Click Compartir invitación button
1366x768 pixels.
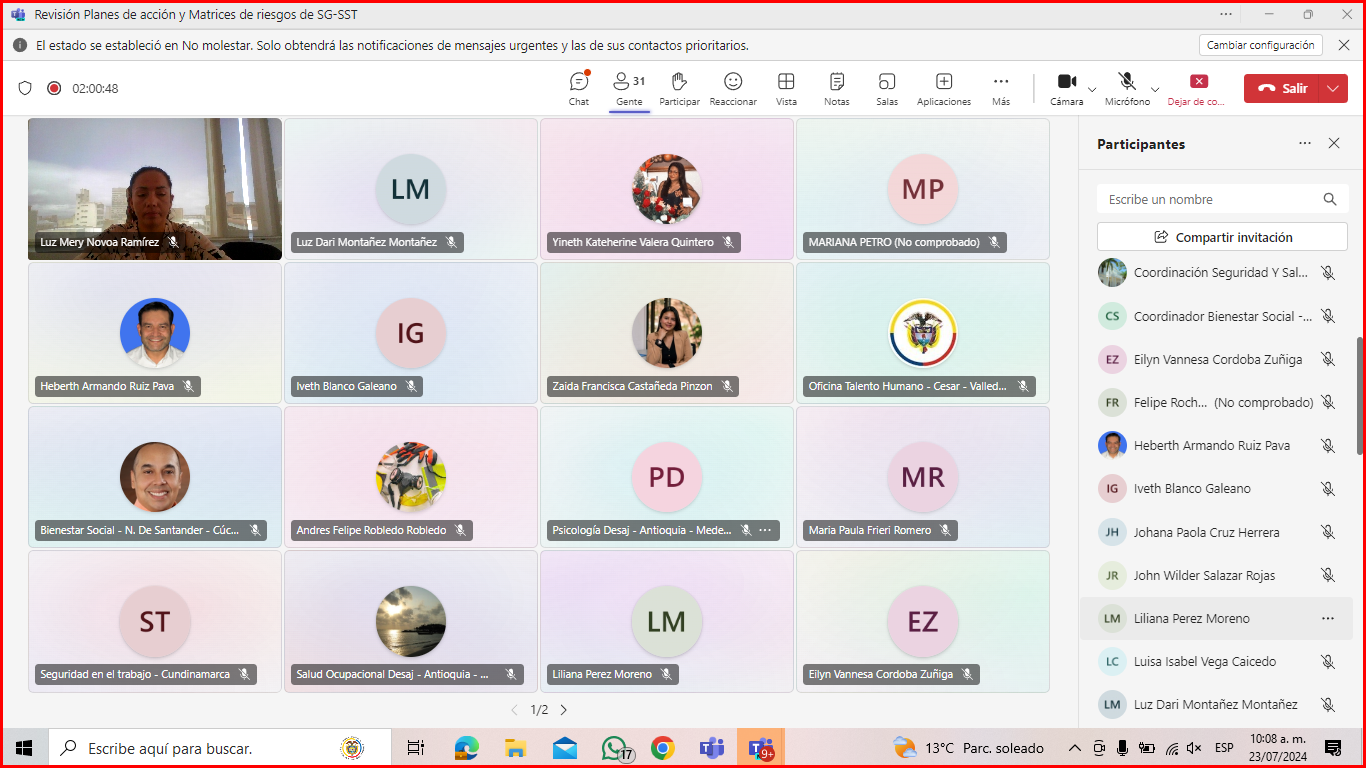point(1222,237)
